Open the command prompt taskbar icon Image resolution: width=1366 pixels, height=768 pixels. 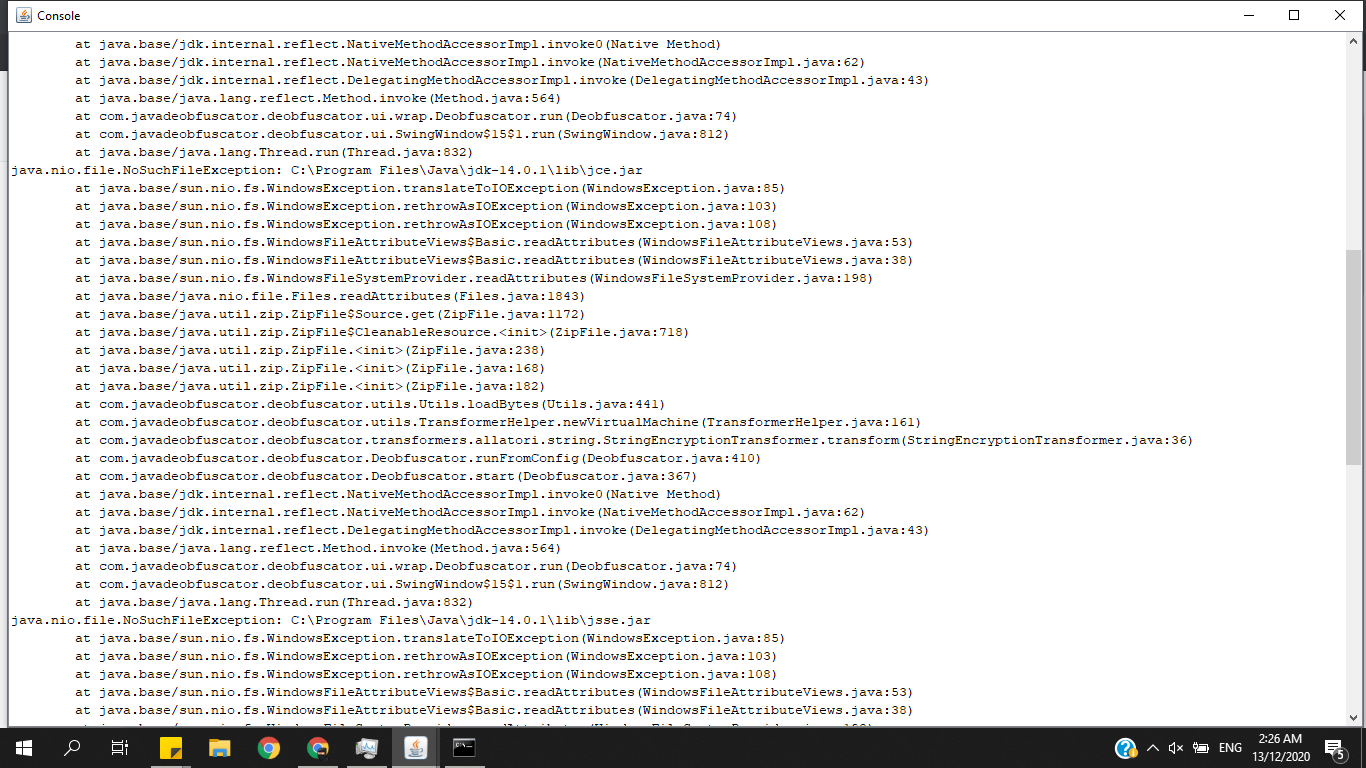(463, 747)
